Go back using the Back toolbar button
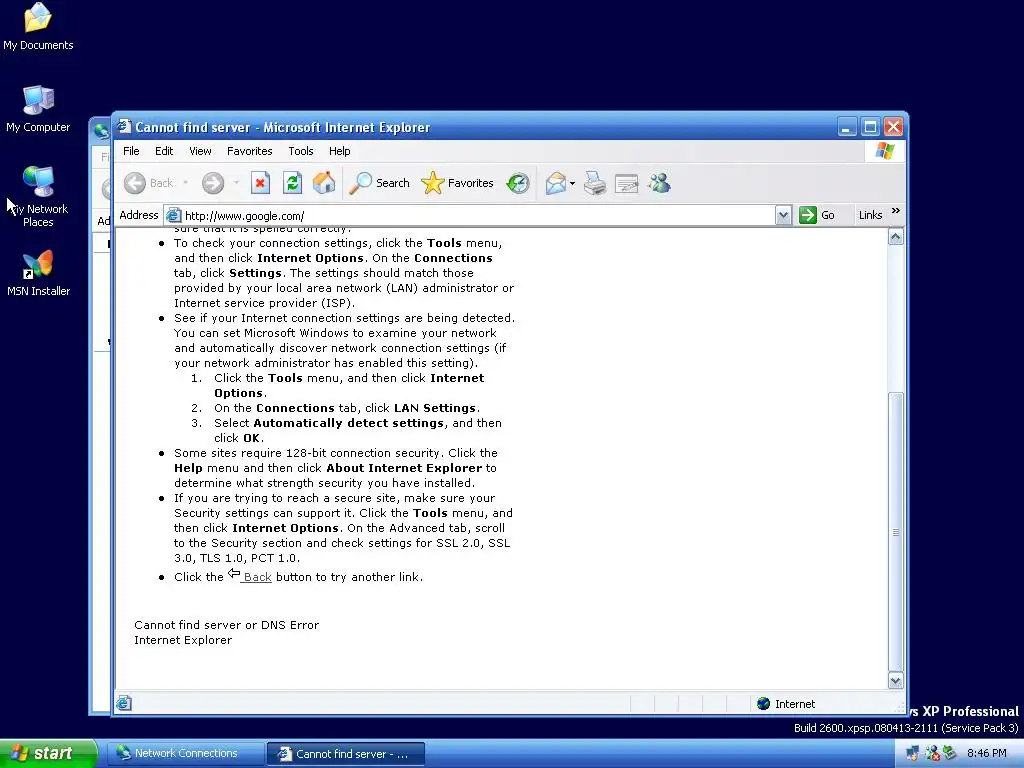The image size is (1024, 768). point(149,184)
